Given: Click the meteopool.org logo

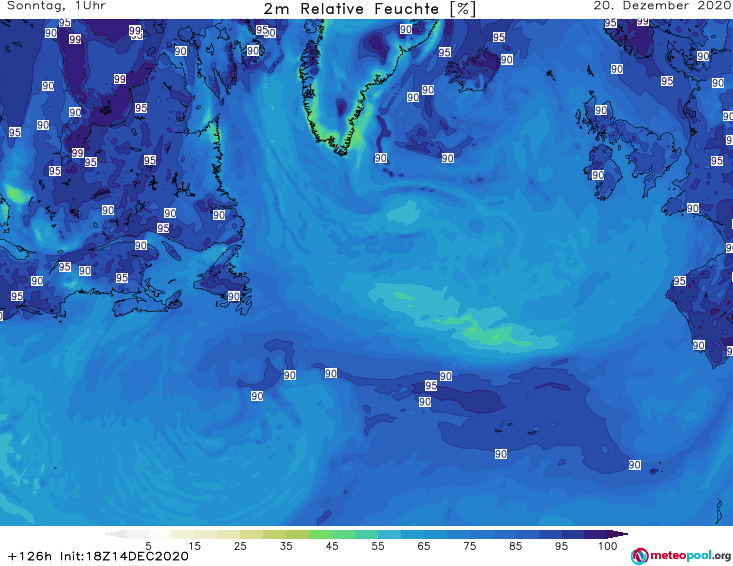Looking at the screenshot, I should [681, 556].
